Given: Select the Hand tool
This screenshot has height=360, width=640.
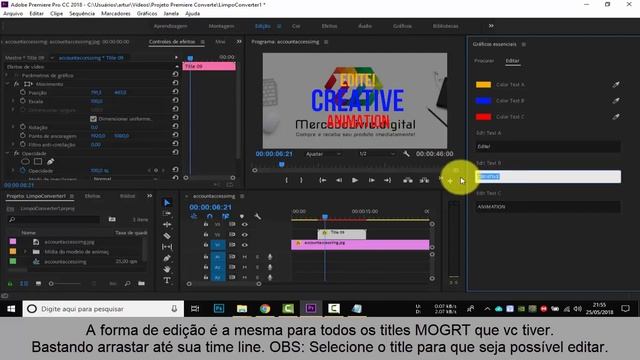Looking at the screenshot, I should click(167, 269).
